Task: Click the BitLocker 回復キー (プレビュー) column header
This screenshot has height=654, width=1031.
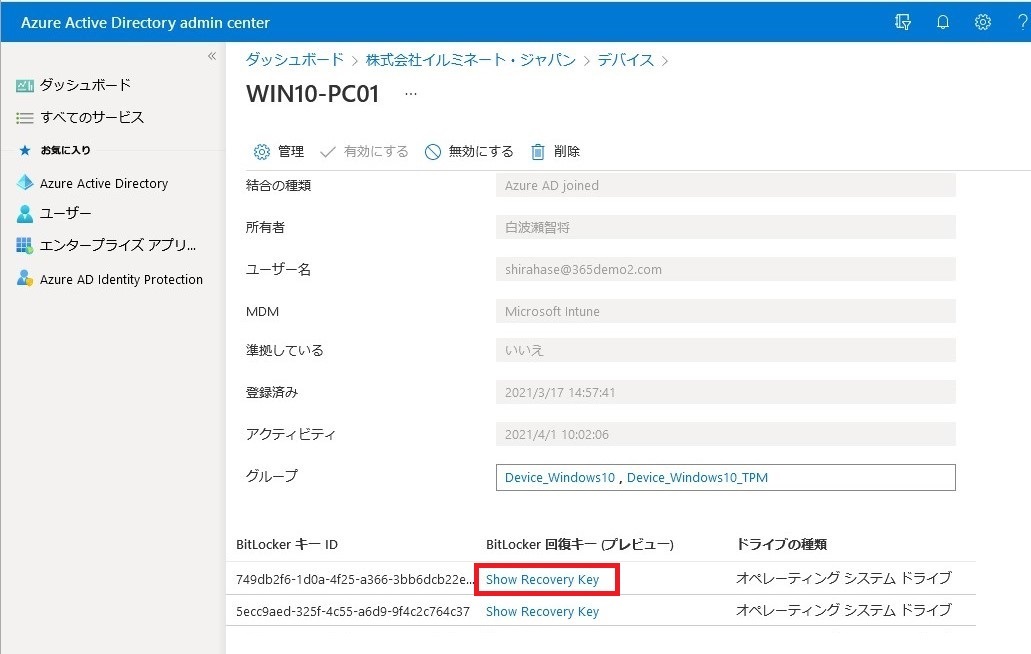Action: [x=580, y=545]
